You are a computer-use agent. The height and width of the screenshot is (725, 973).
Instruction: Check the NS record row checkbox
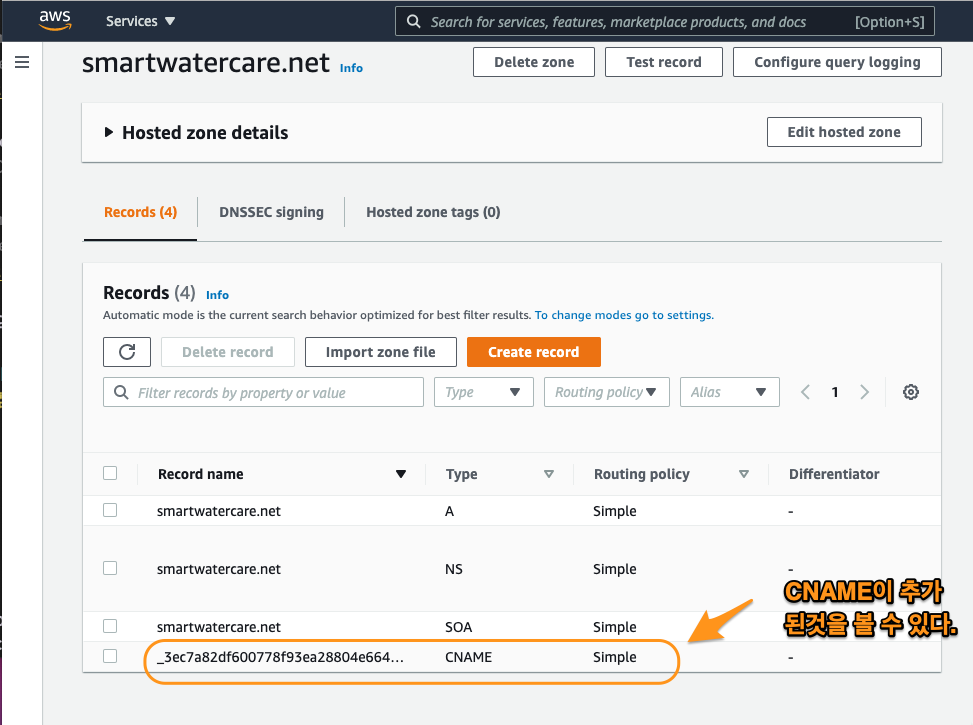pyautogui.click(x=110, y=568)
